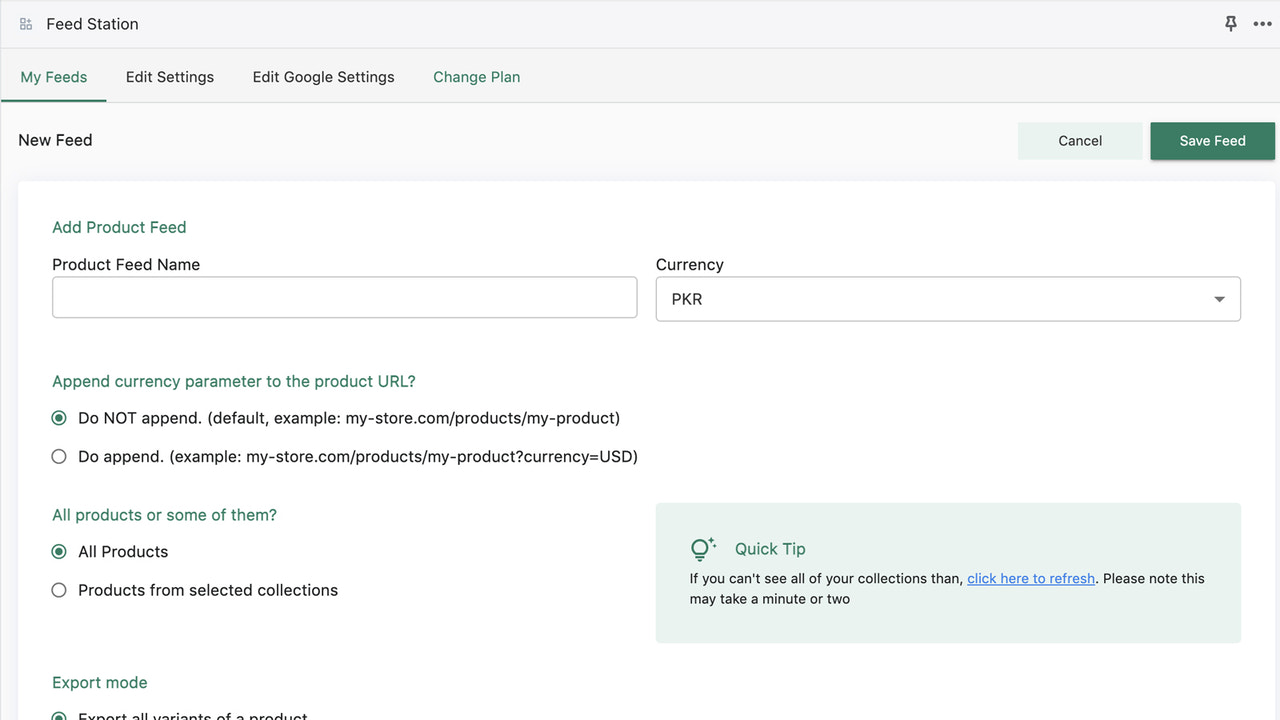Click the Feed Station title text
The height and width of the screenshot is (720, 1280).
pos(92,24)
